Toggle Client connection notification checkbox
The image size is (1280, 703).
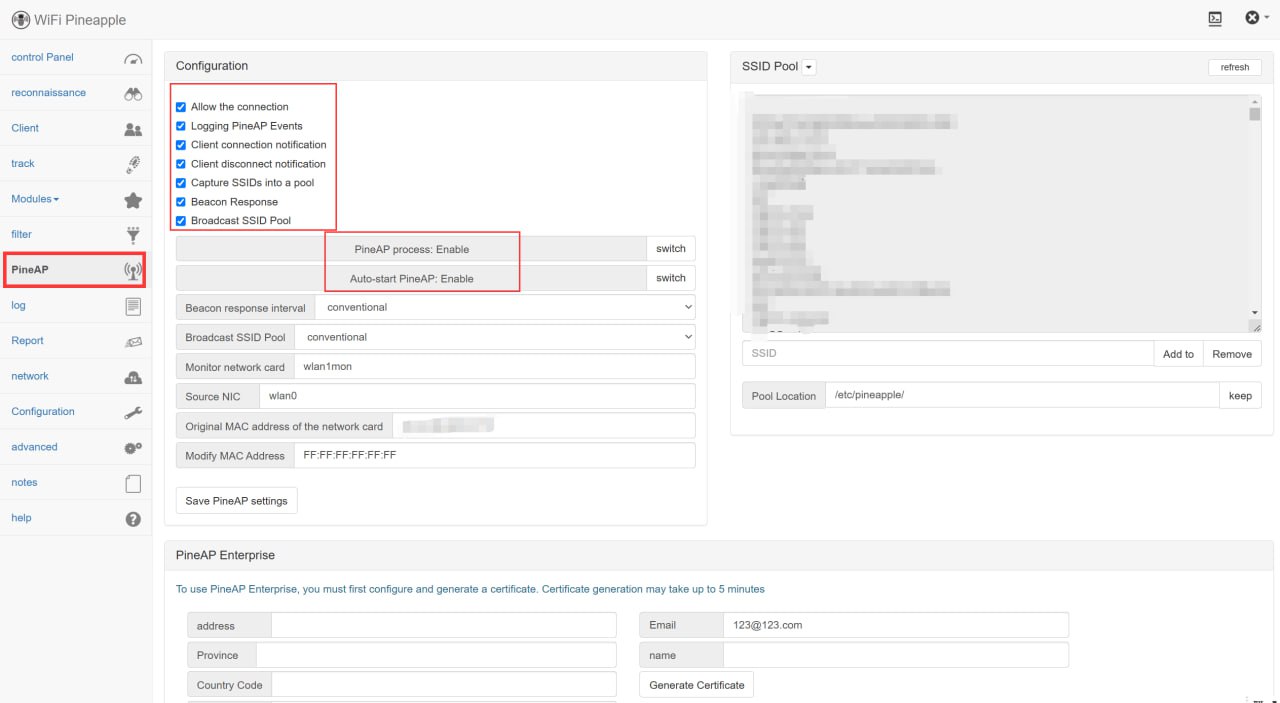click(181, 145)
